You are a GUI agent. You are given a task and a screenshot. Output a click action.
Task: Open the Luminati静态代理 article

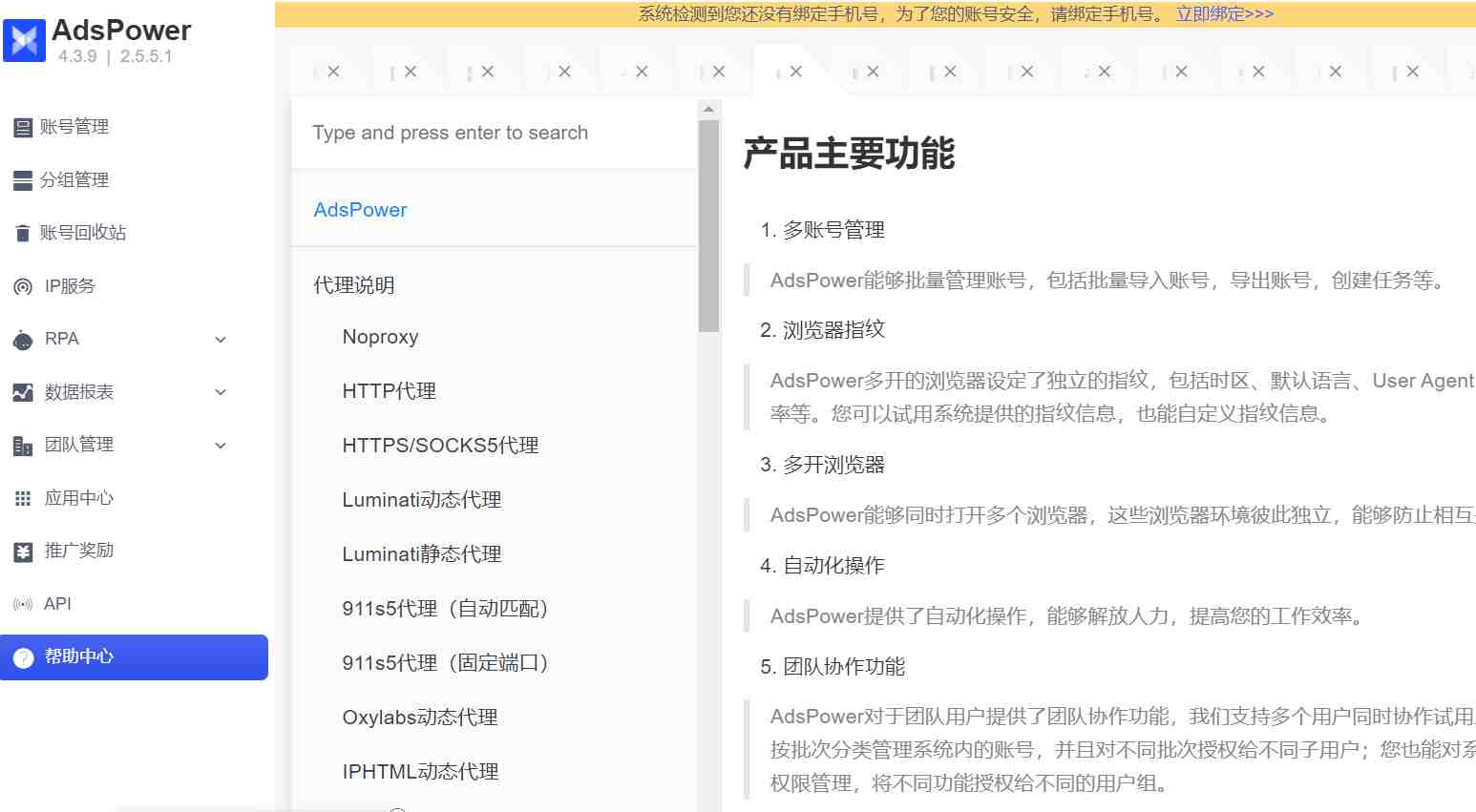422,554
